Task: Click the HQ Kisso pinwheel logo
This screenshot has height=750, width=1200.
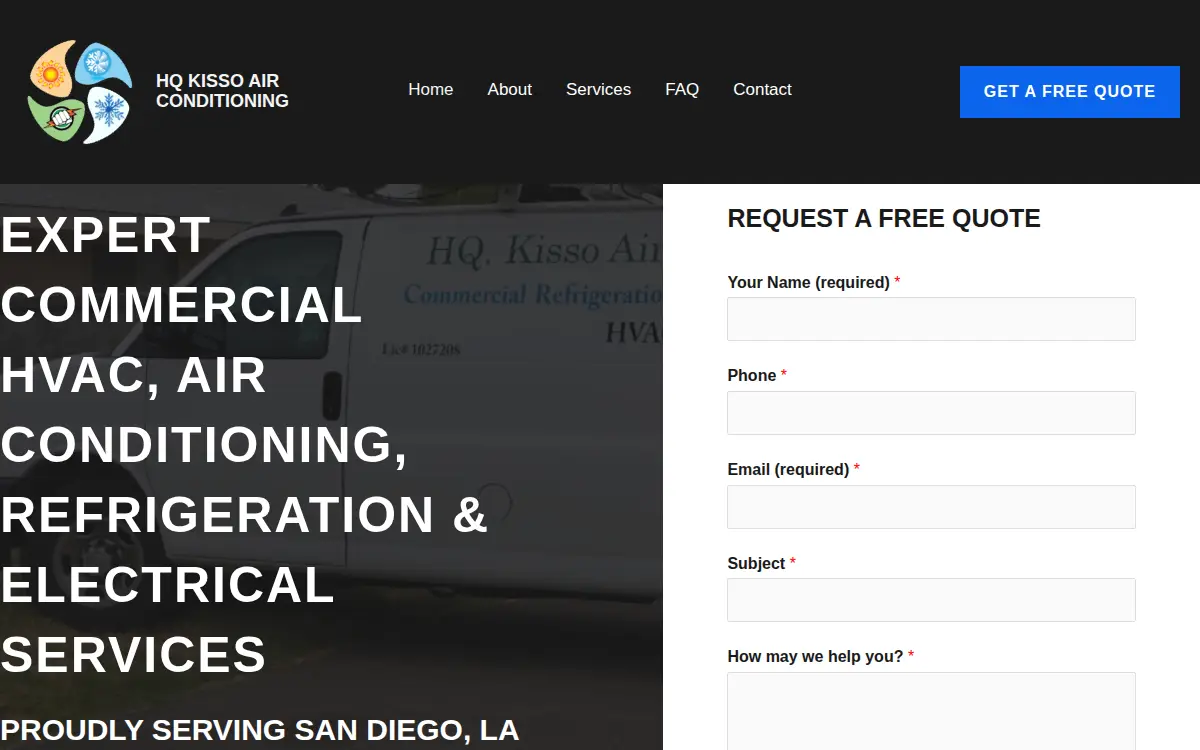Action: (x=80, y=92)
